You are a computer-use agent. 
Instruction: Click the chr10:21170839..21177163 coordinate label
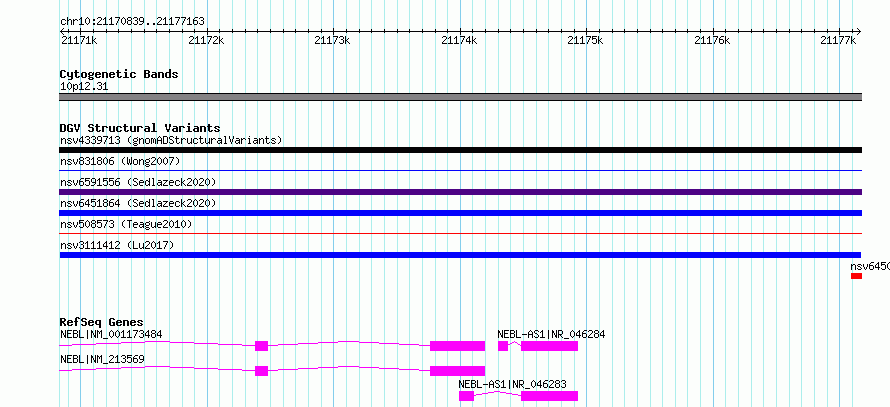(x=132, y=22)
